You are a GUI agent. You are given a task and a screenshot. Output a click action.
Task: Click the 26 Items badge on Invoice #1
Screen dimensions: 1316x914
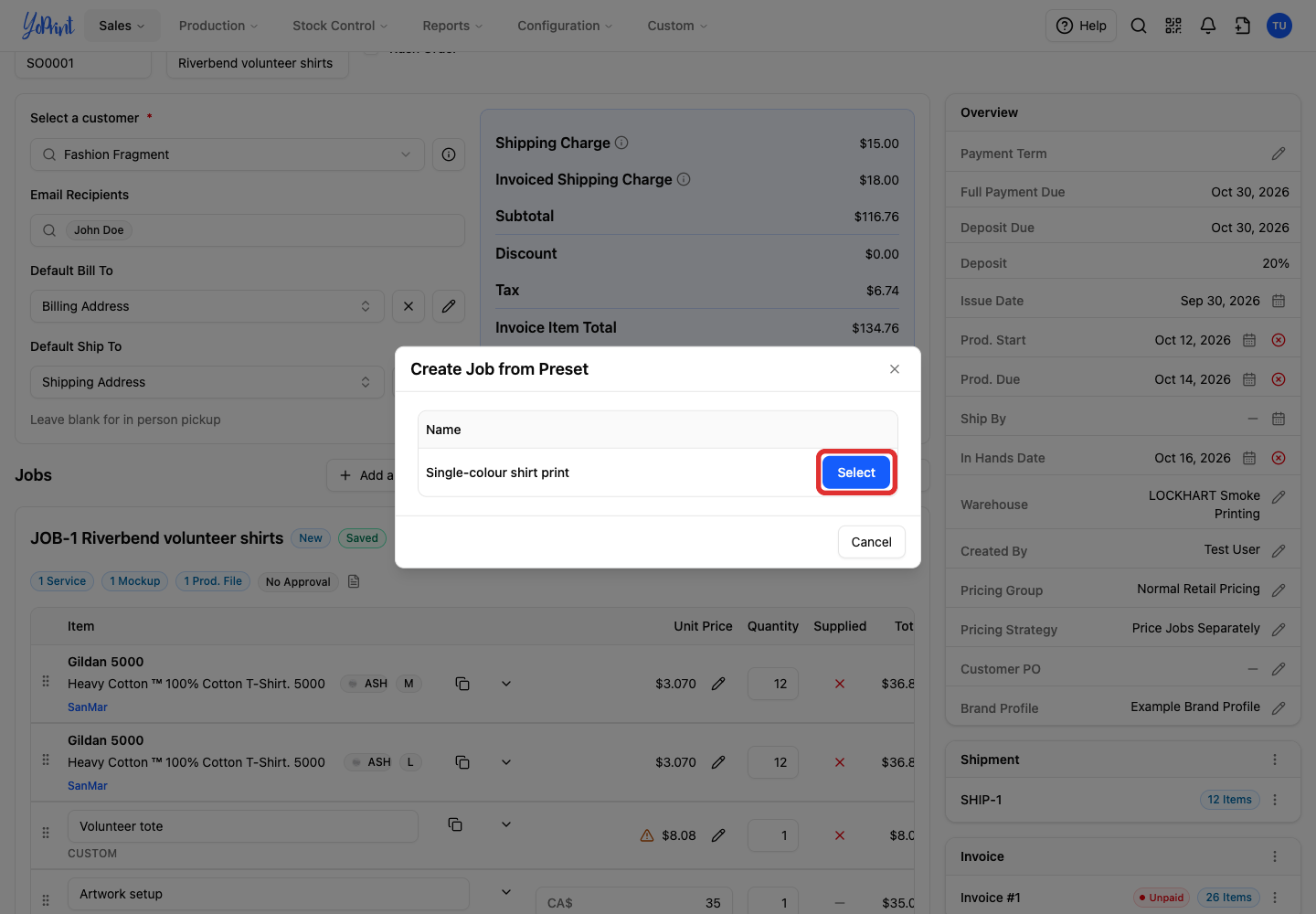tap(1228, 898)
